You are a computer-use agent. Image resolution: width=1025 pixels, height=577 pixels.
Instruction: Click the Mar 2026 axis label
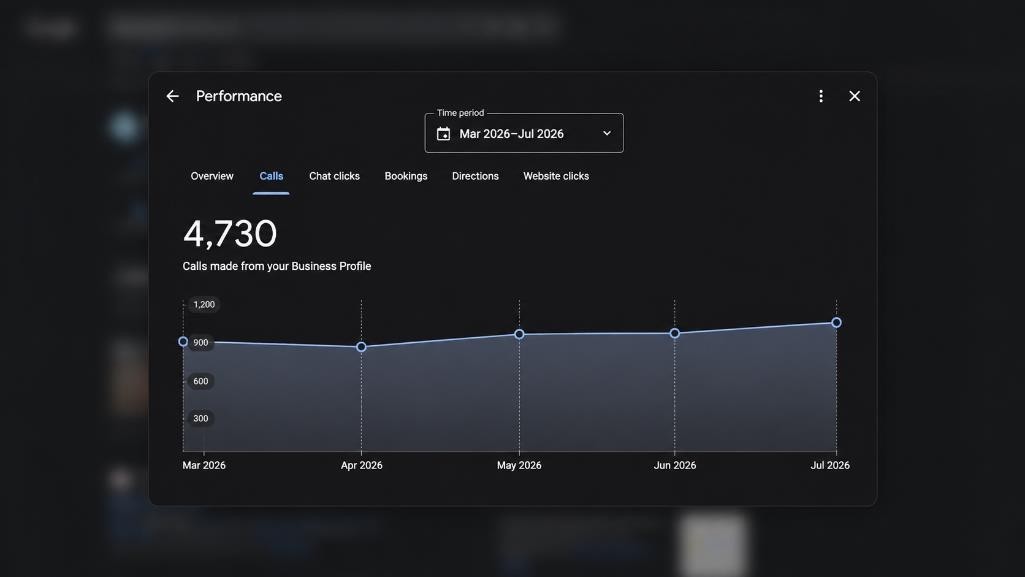pos(204,465)
